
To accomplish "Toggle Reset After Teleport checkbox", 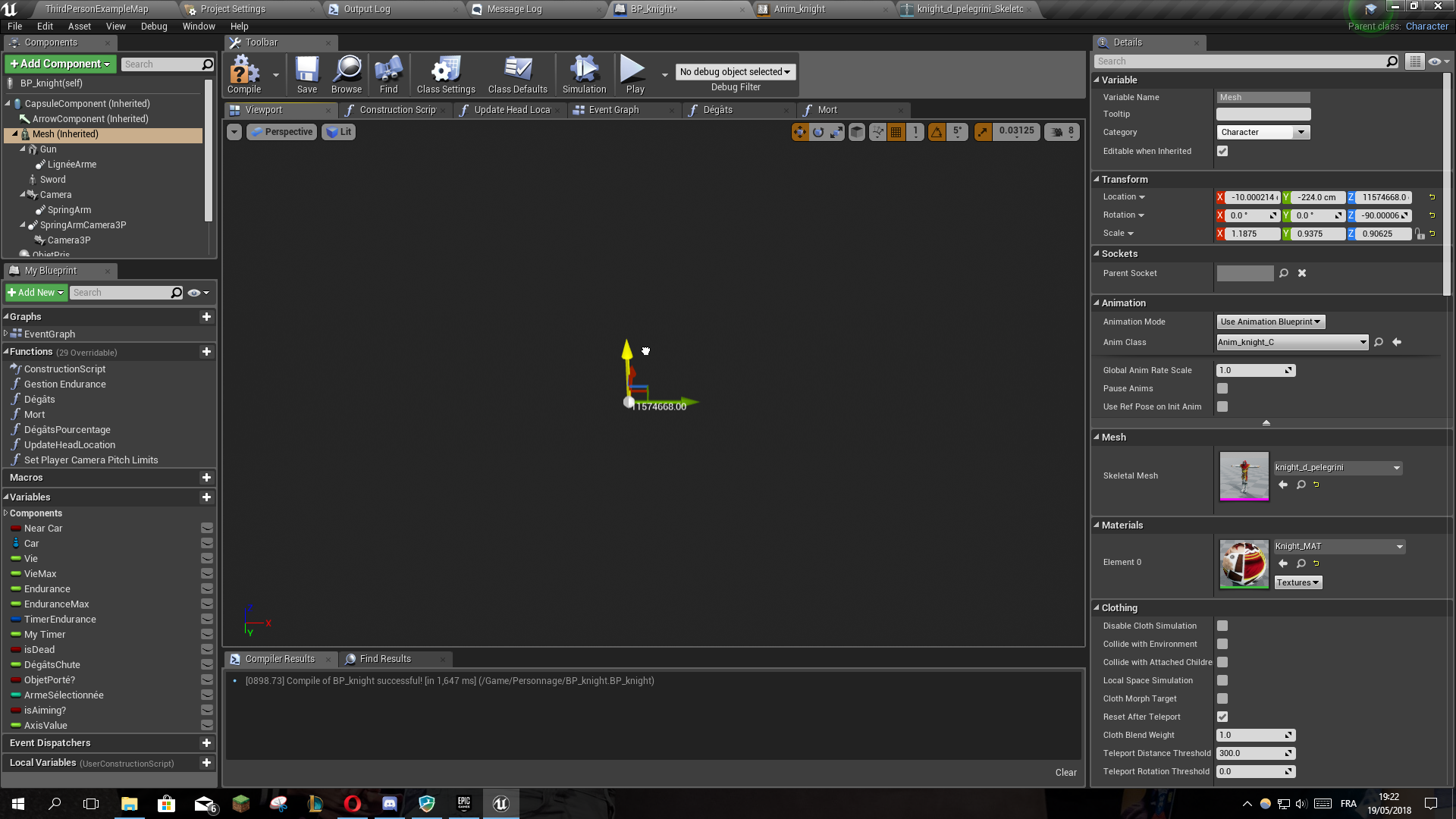I will tap(1222, 717).
